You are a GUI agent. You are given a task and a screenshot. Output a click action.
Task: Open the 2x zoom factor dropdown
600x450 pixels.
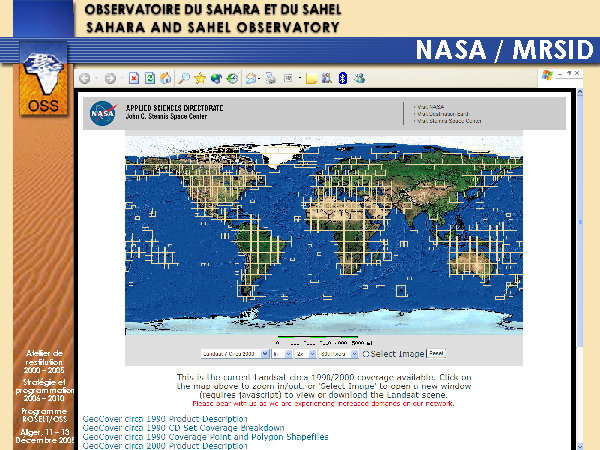coord(305,354)
